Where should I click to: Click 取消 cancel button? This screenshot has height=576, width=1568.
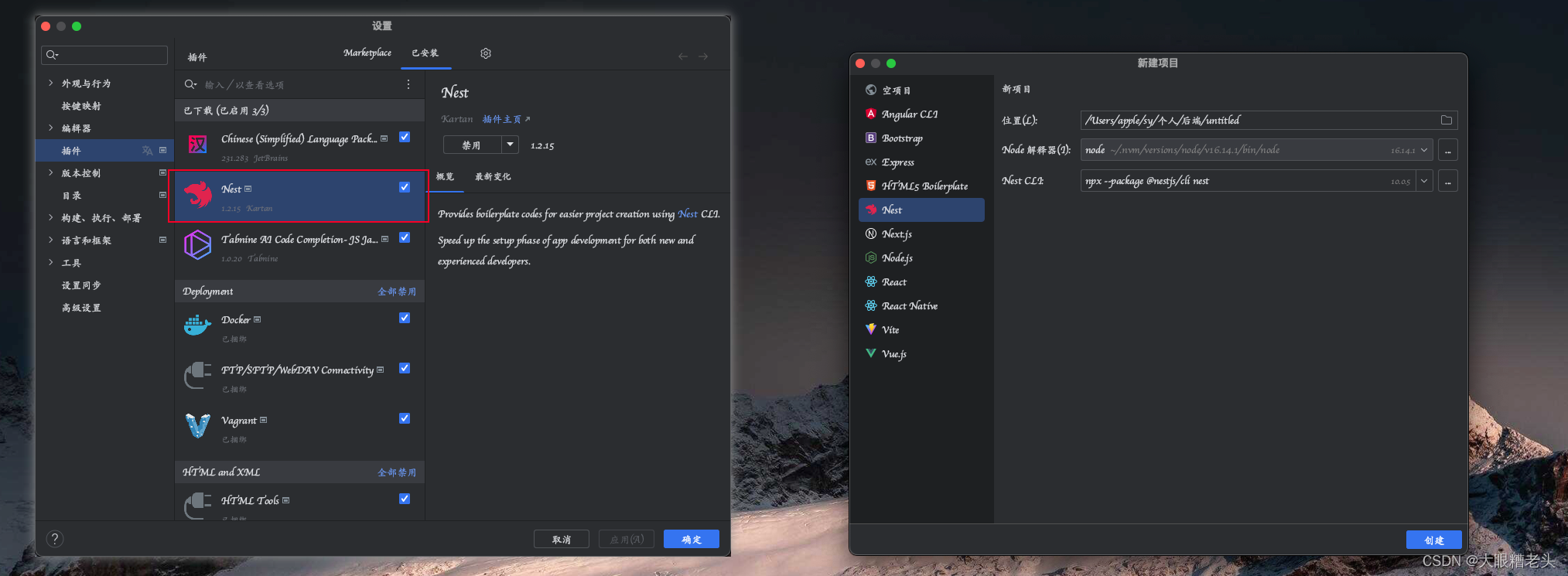(x=562, y=539)
